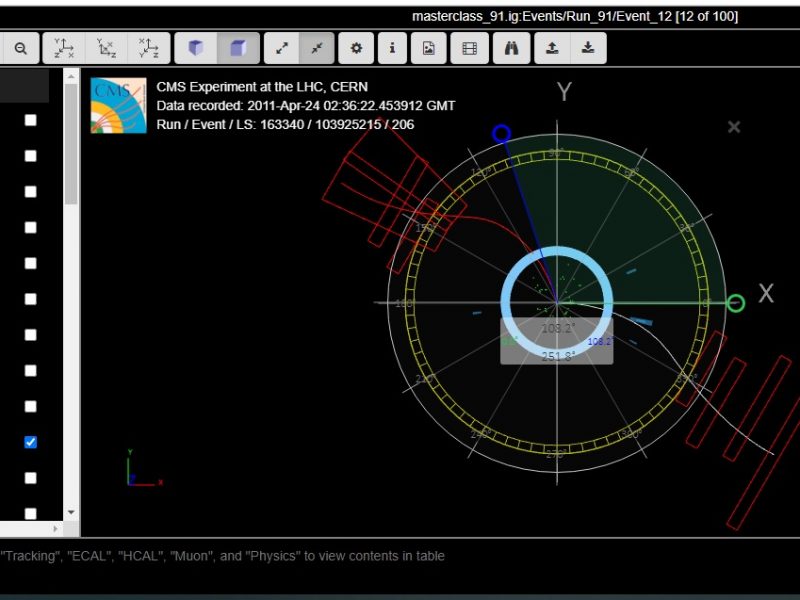Image resolution: width=800 pixels, height=600 pixels.
Task: Click the left panel scrollbar down arrow
Action: (x=70, y=512)
